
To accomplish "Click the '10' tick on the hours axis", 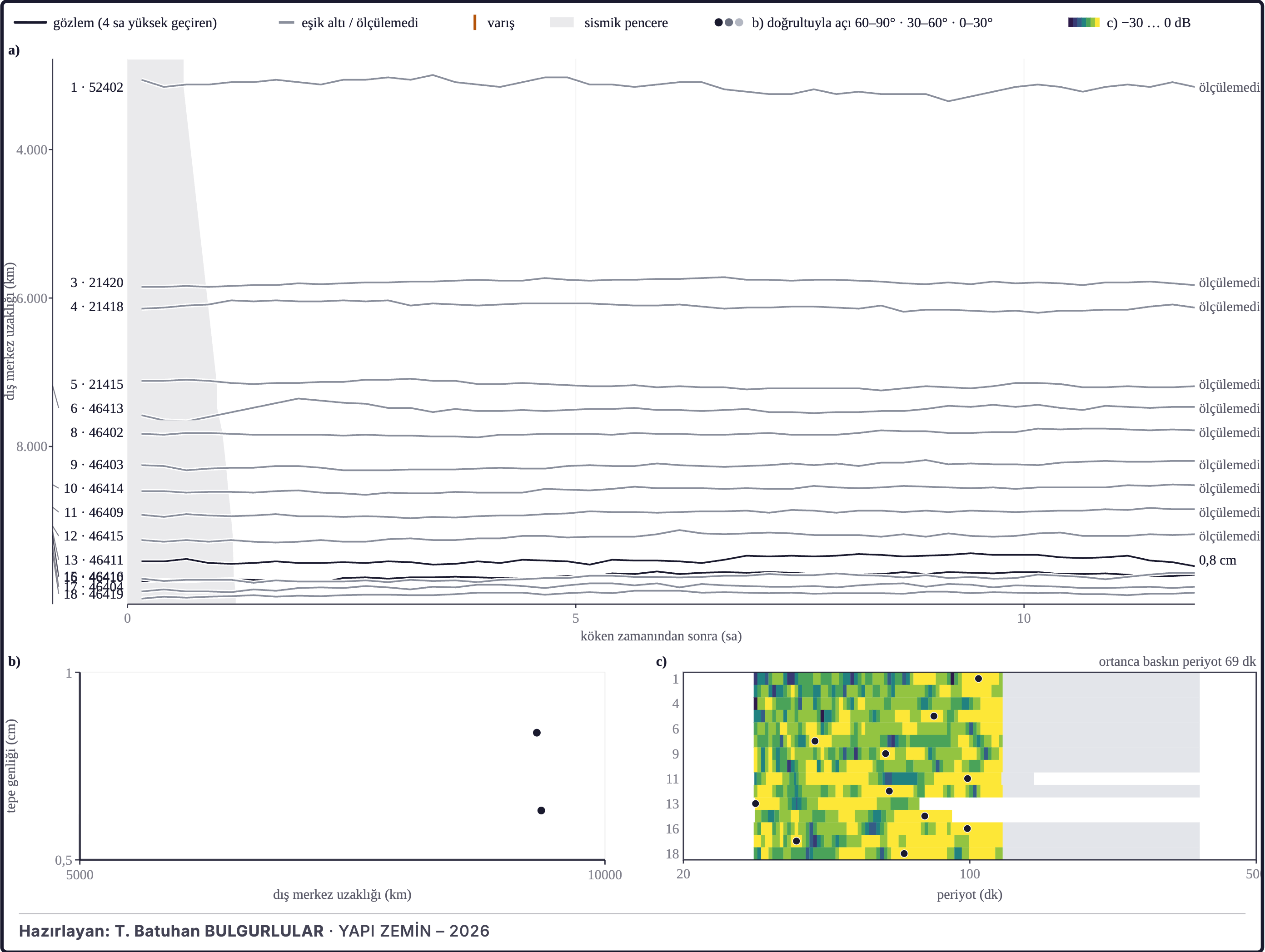I will (x=1024, y=618).
